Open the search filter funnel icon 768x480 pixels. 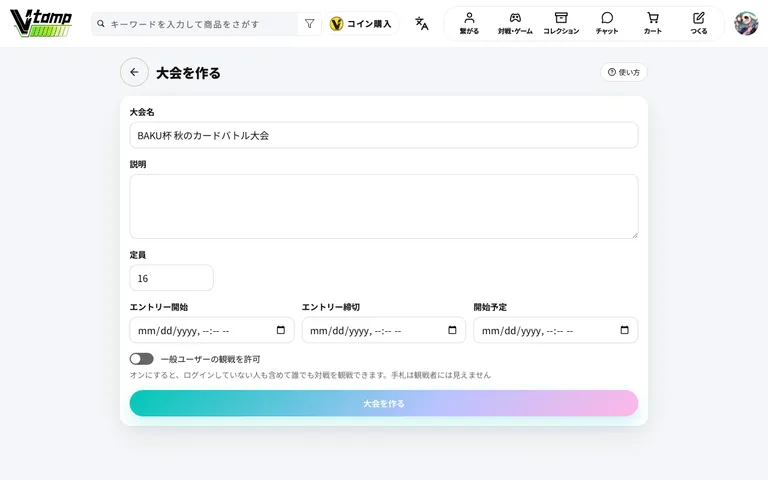[309, 24]
